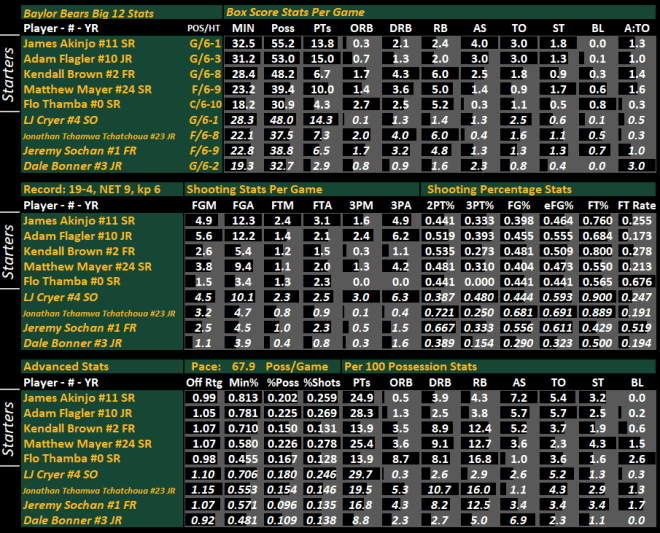Click the 'MIN' column header
The width and height of the screenshot is (660, 533).
pos(243,28)
